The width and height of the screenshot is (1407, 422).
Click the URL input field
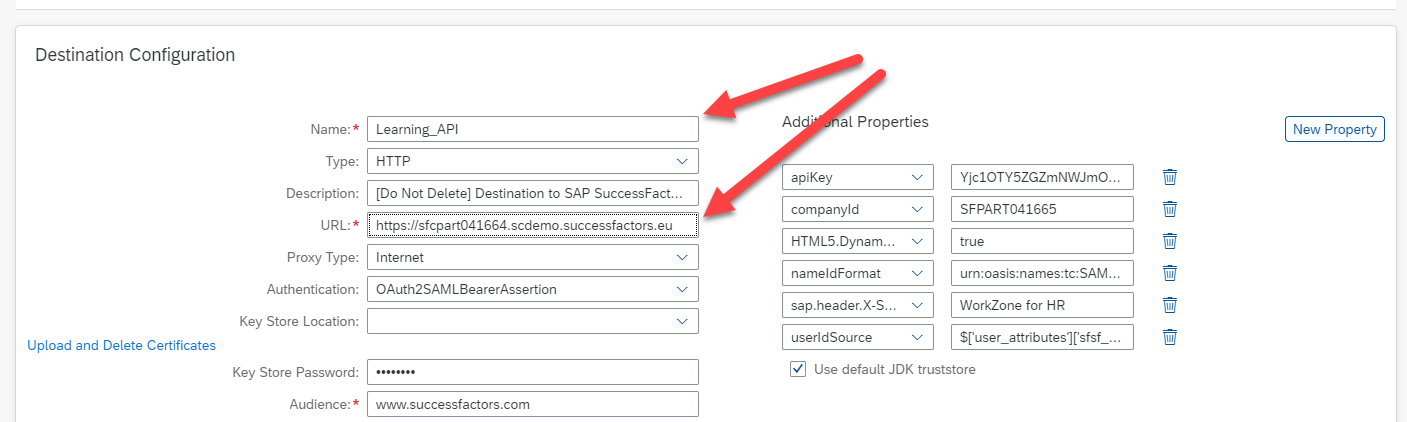533,225
